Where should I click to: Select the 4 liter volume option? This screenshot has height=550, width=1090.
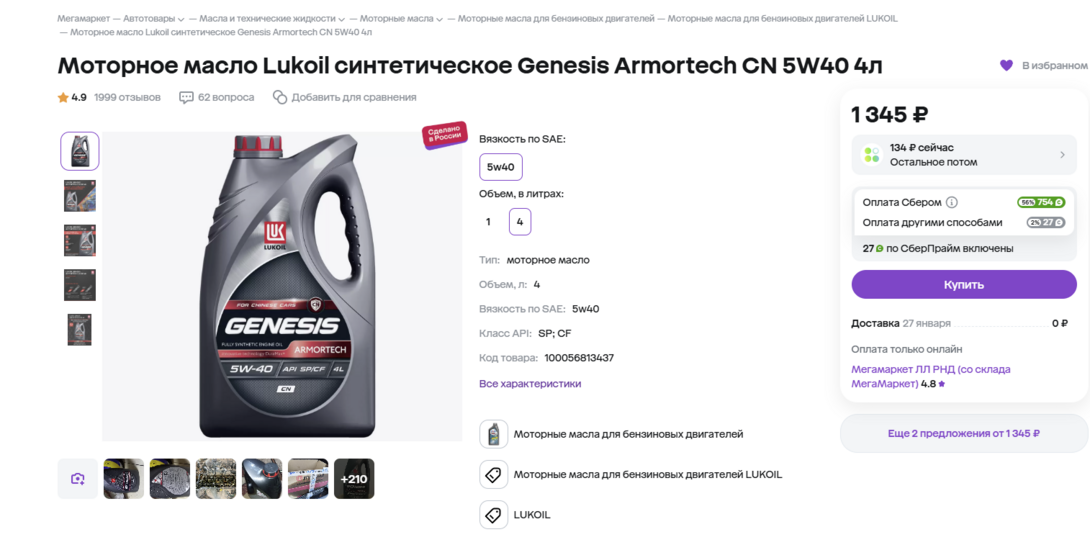coord(520,222)
